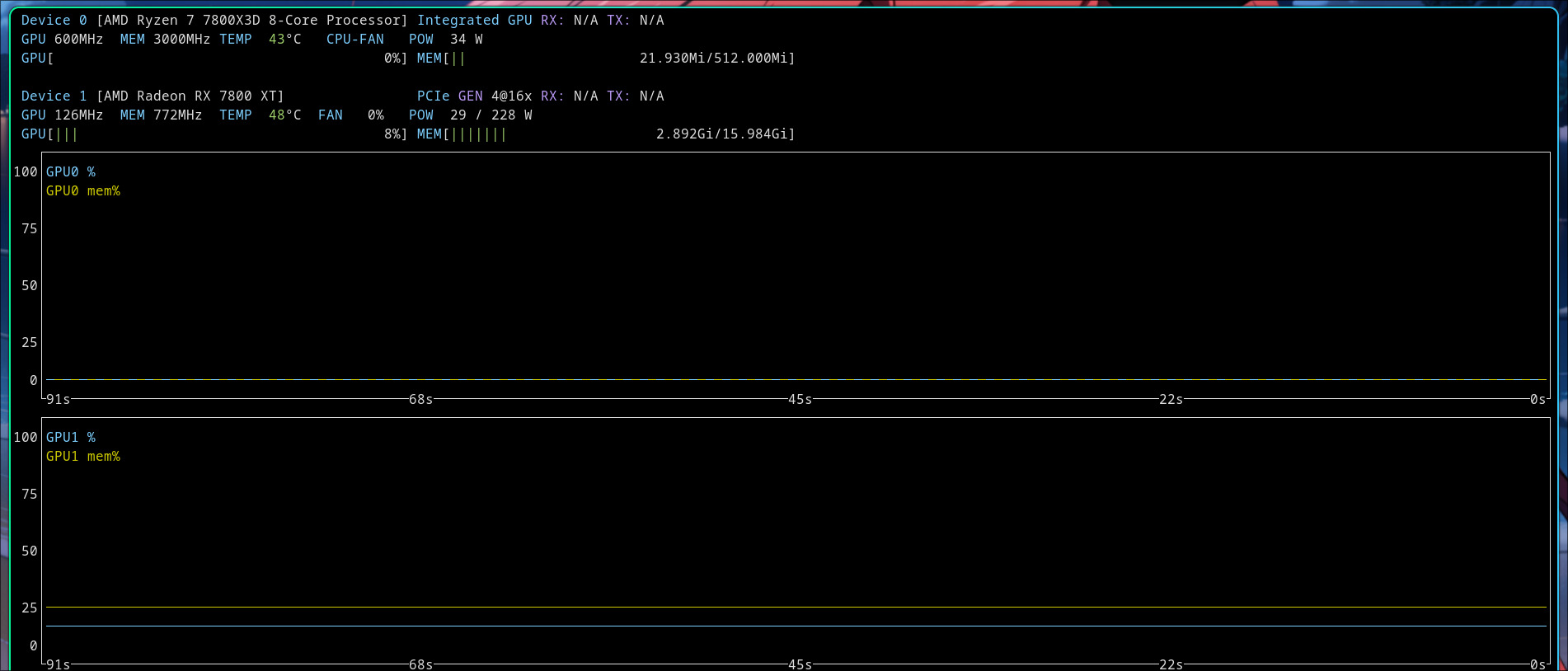Click "TX: N/A" on the Device 1 line

coord(636,96)
